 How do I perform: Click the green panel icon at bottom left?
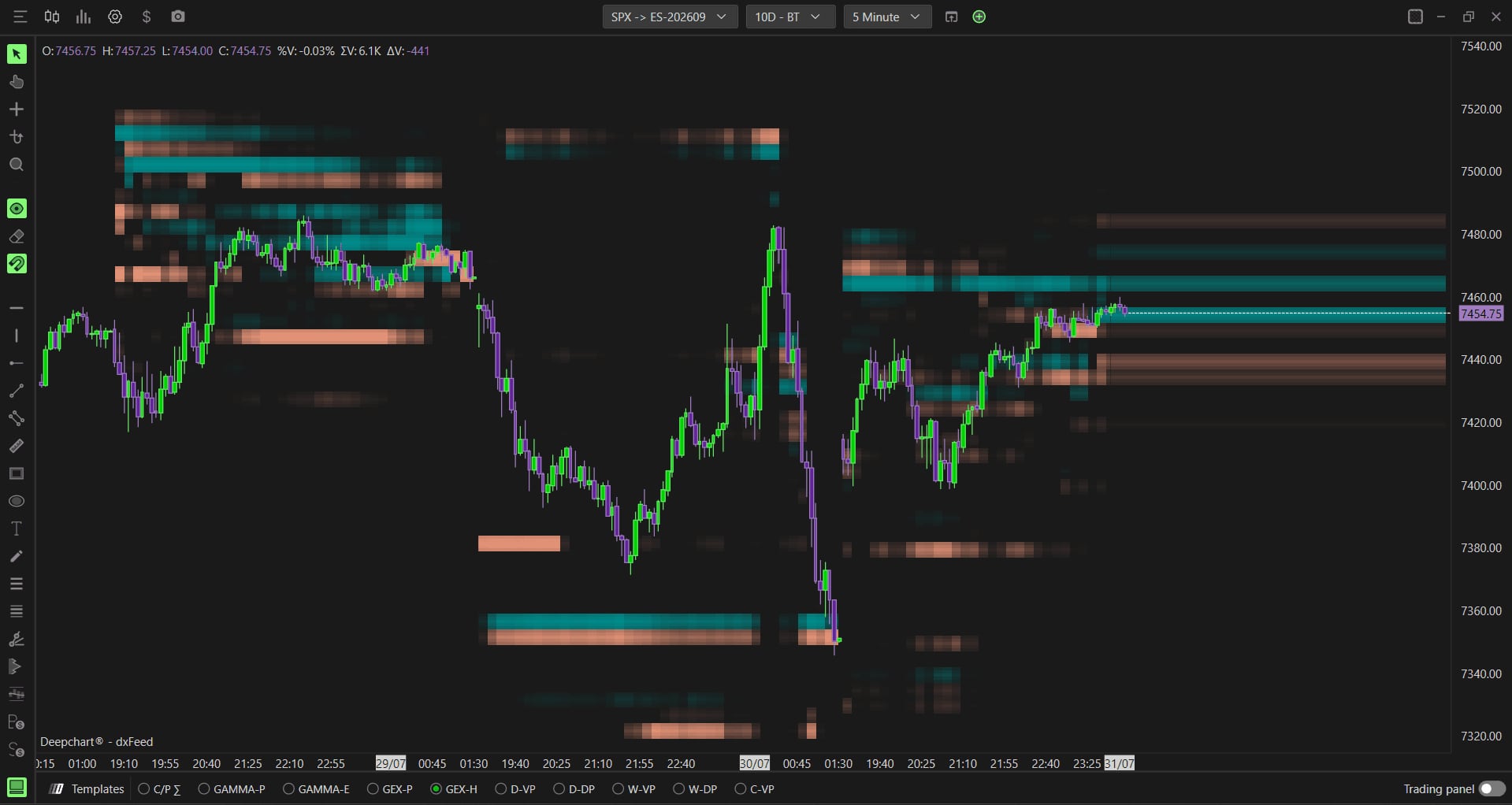pyautogui.click(x=17, y=787)
